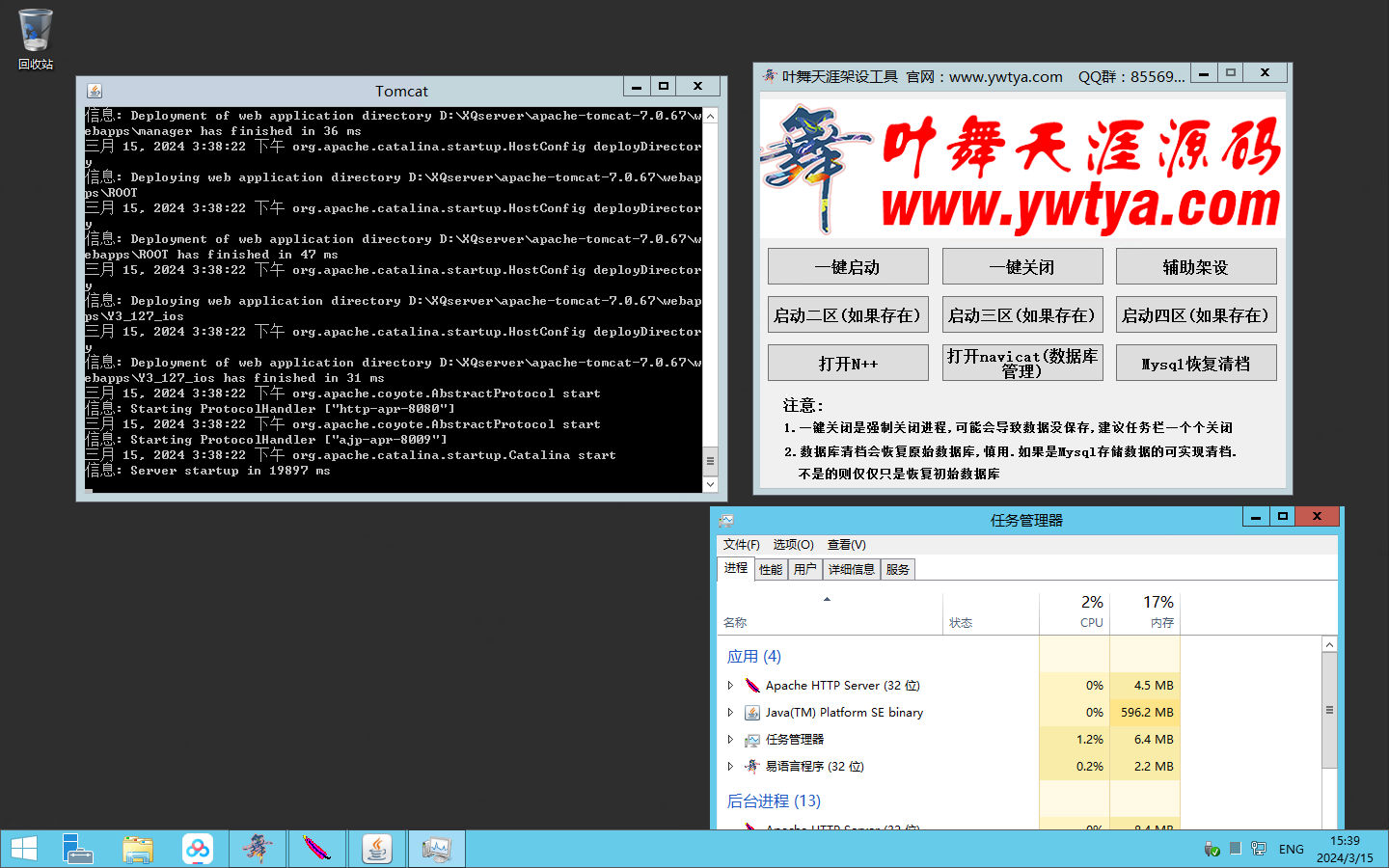Click Task Manager scroll up arrow
The height and width of the screenshot is (868, 1389).
click(1329, 644)
